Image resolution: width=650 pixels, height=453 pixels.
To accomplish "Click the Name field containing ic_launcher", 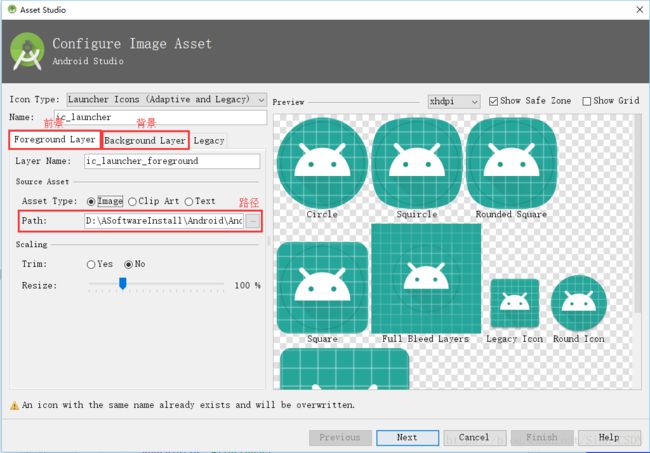I will click(160, 117).
